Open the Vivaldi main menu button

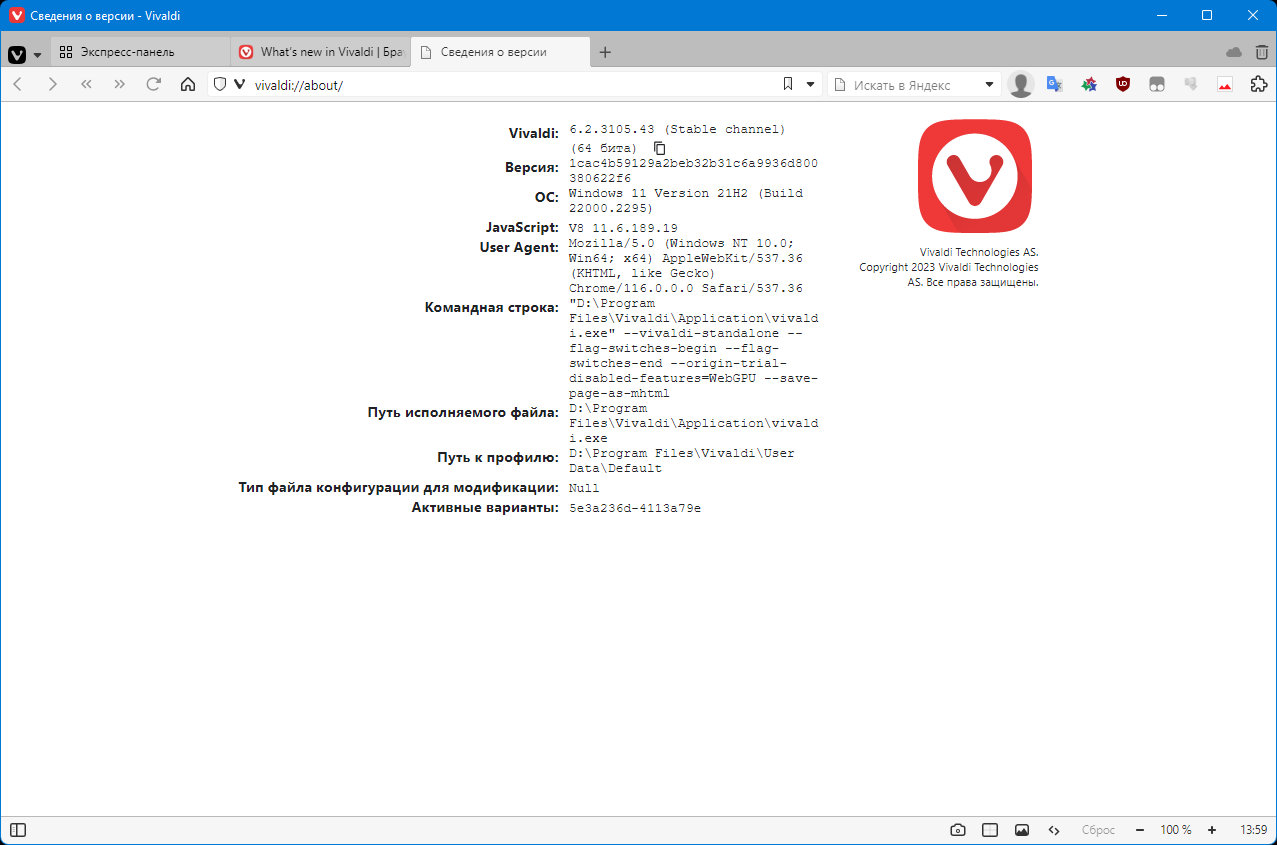click(17, 53)
